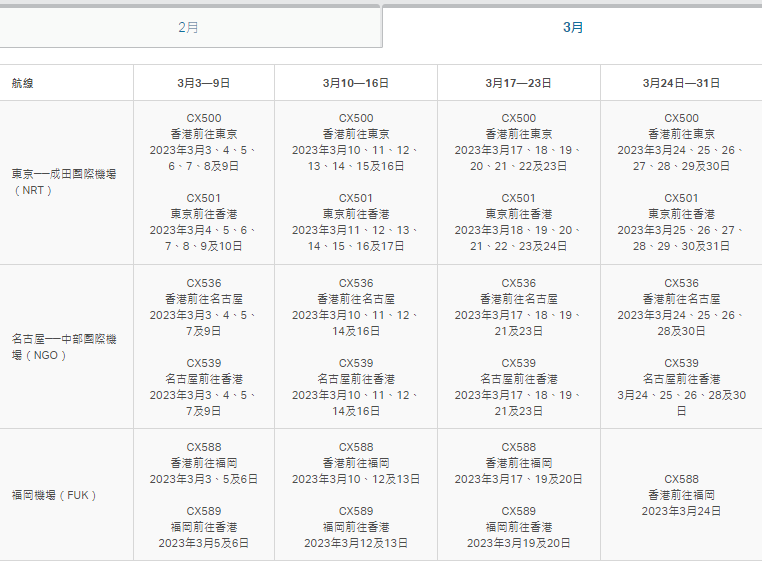The width and height of the screenshot is (762, 571).
Task: Select CX539 in the 3月24日—31日 column
Action: [x=681, y=363]
